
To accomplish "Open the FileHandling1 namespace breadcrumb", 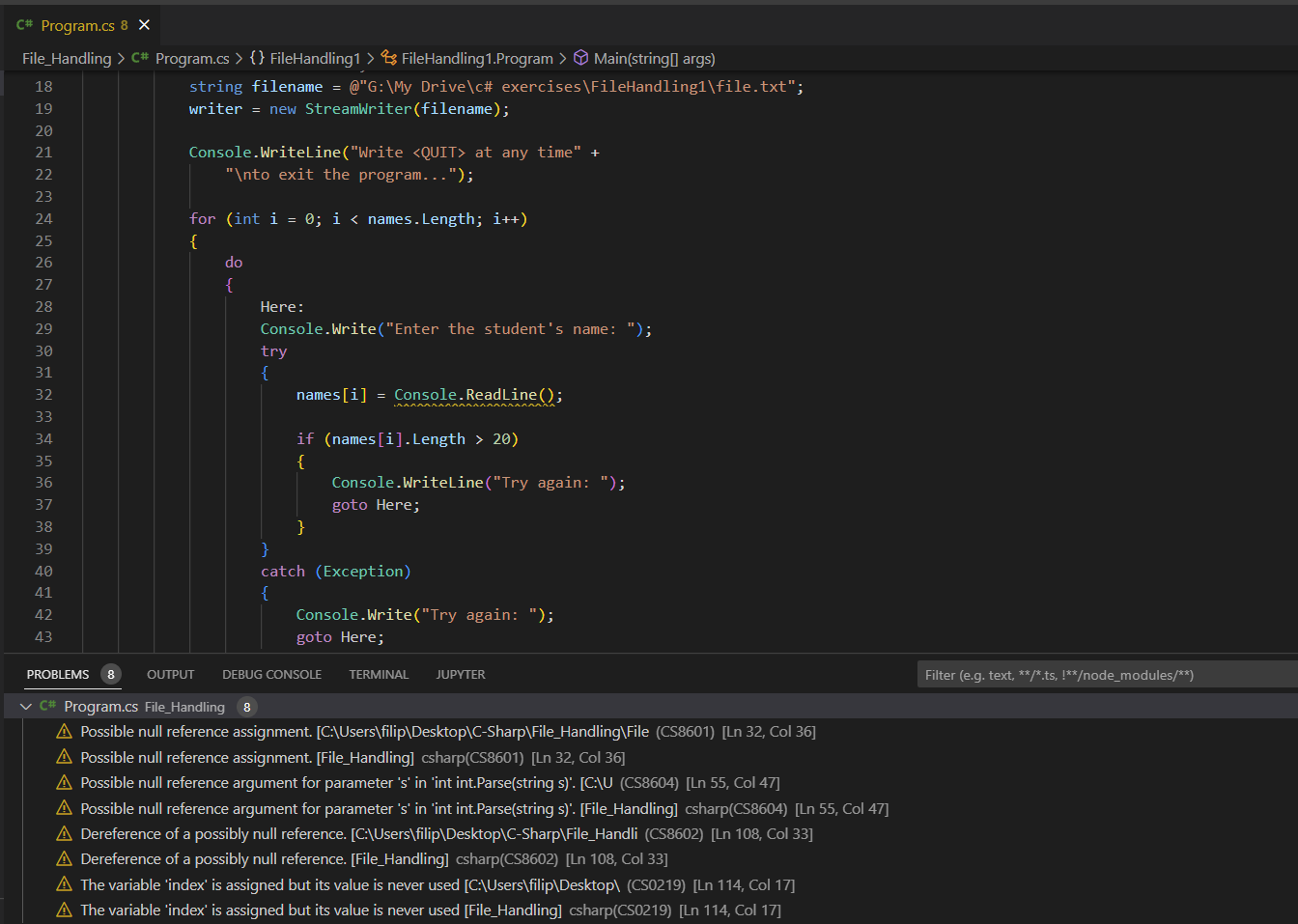I will pos(315,59).
